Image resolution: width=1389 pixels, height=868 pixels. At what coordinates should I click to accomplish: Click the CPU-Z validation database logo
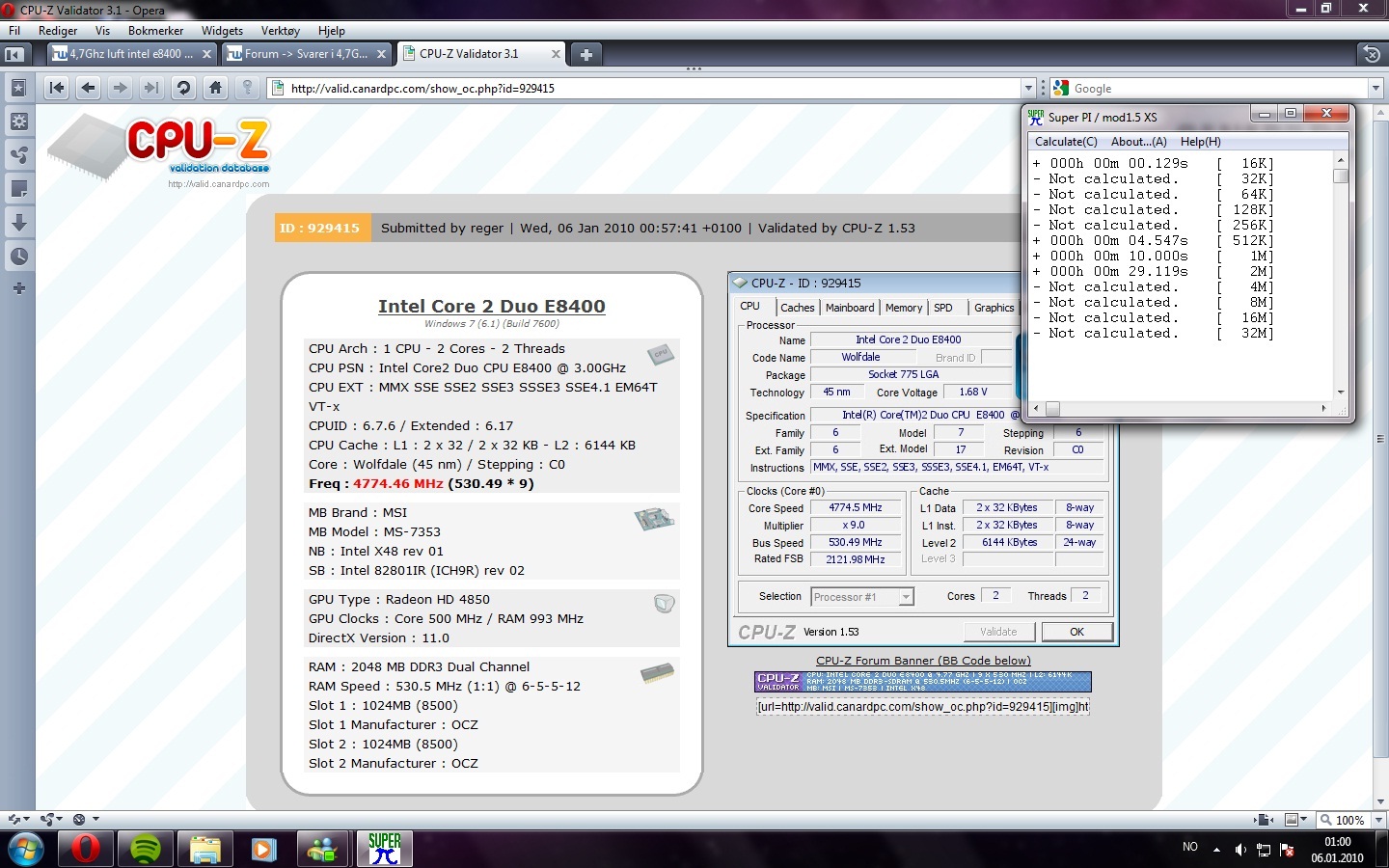click(159, 151)
